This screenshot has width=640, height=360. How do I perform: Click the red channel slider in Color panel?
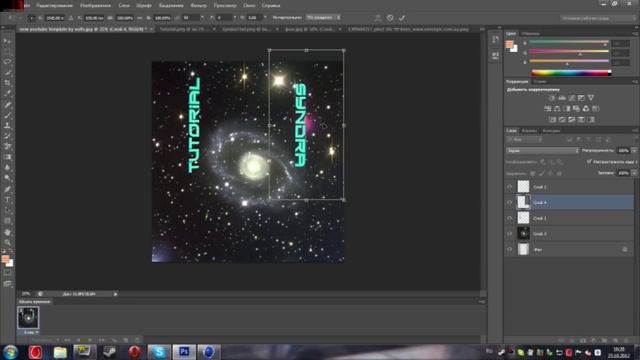[x=569, y=42]
